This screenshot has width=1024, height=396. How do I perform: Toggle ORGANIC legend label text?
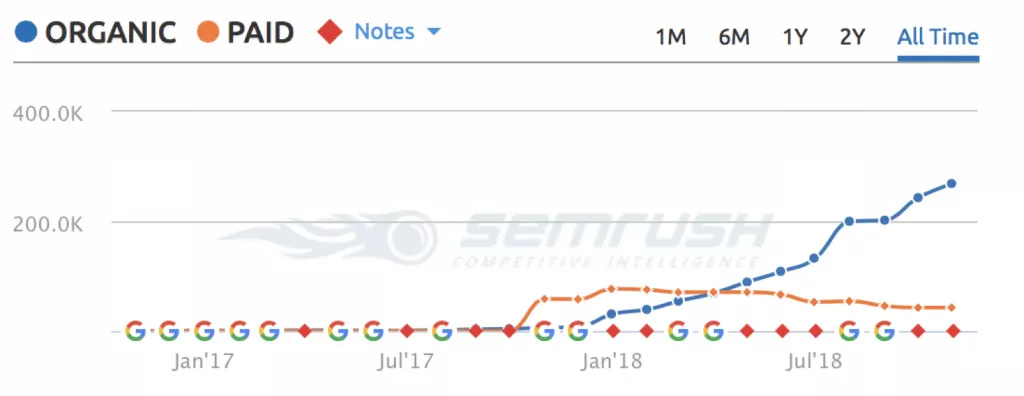coord(110,33)
